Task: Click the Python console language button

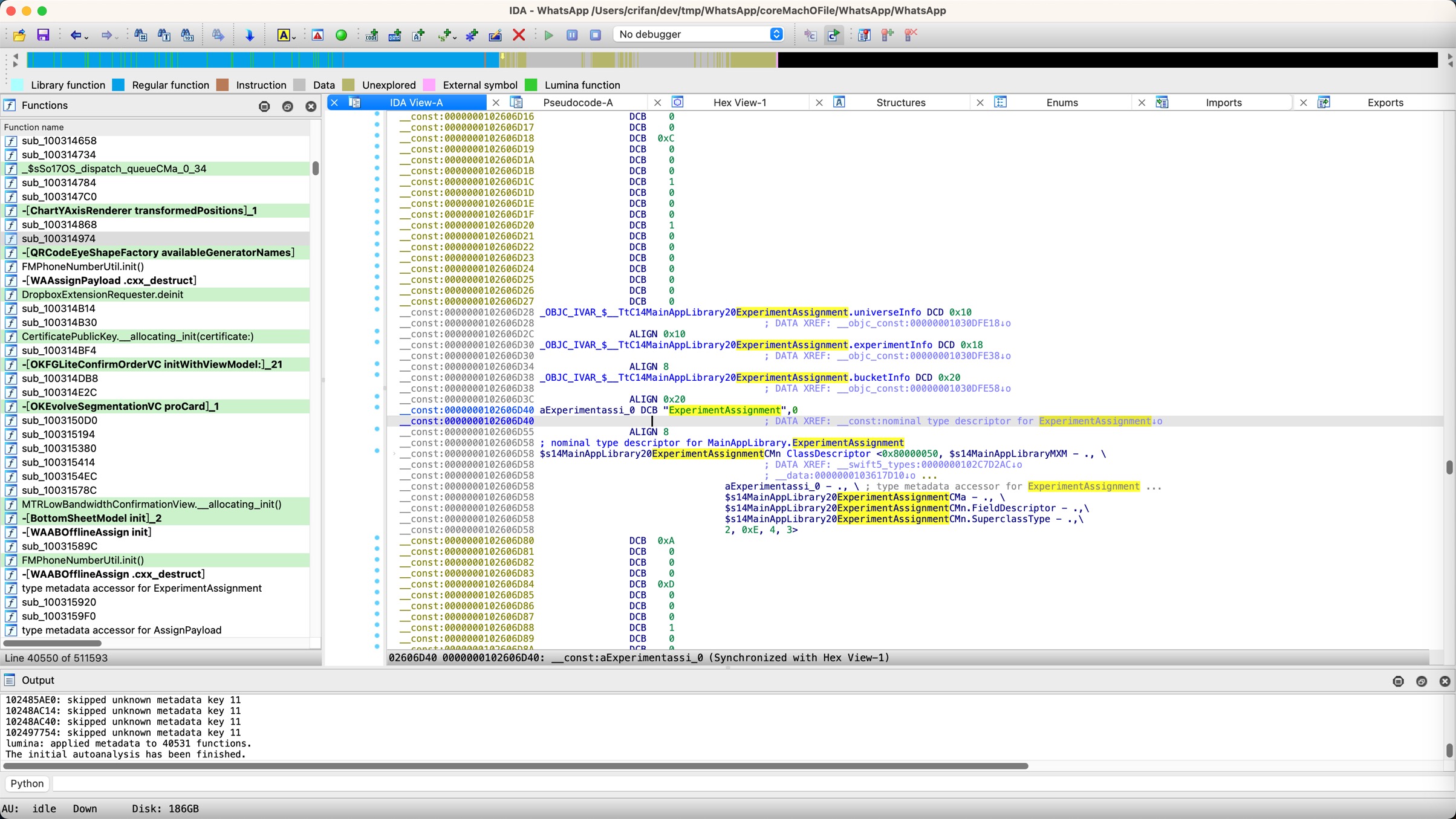Action: point(27,783)
